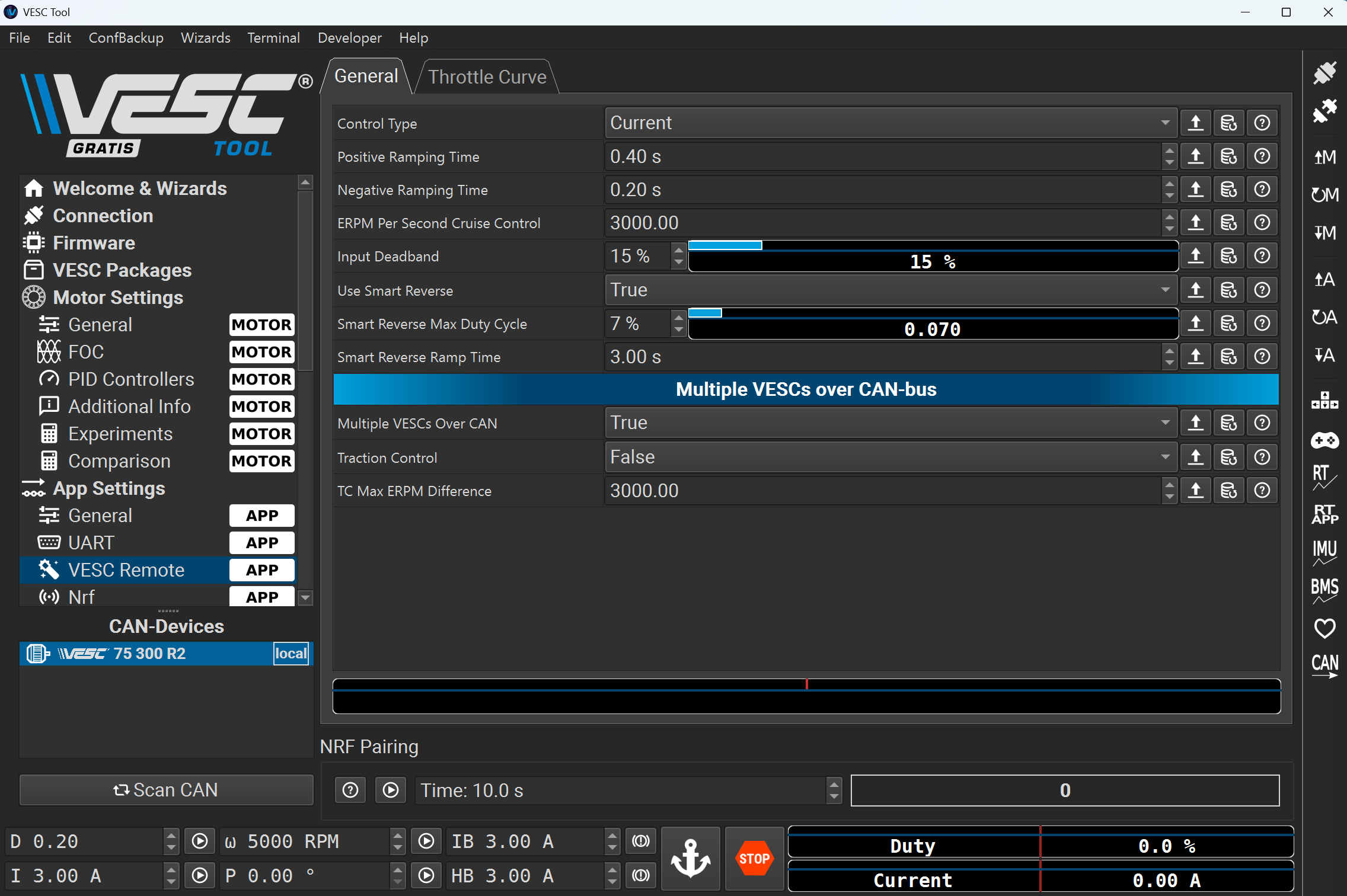
Task: Open help for Control Type parameter
Action: coord(1262,123)
